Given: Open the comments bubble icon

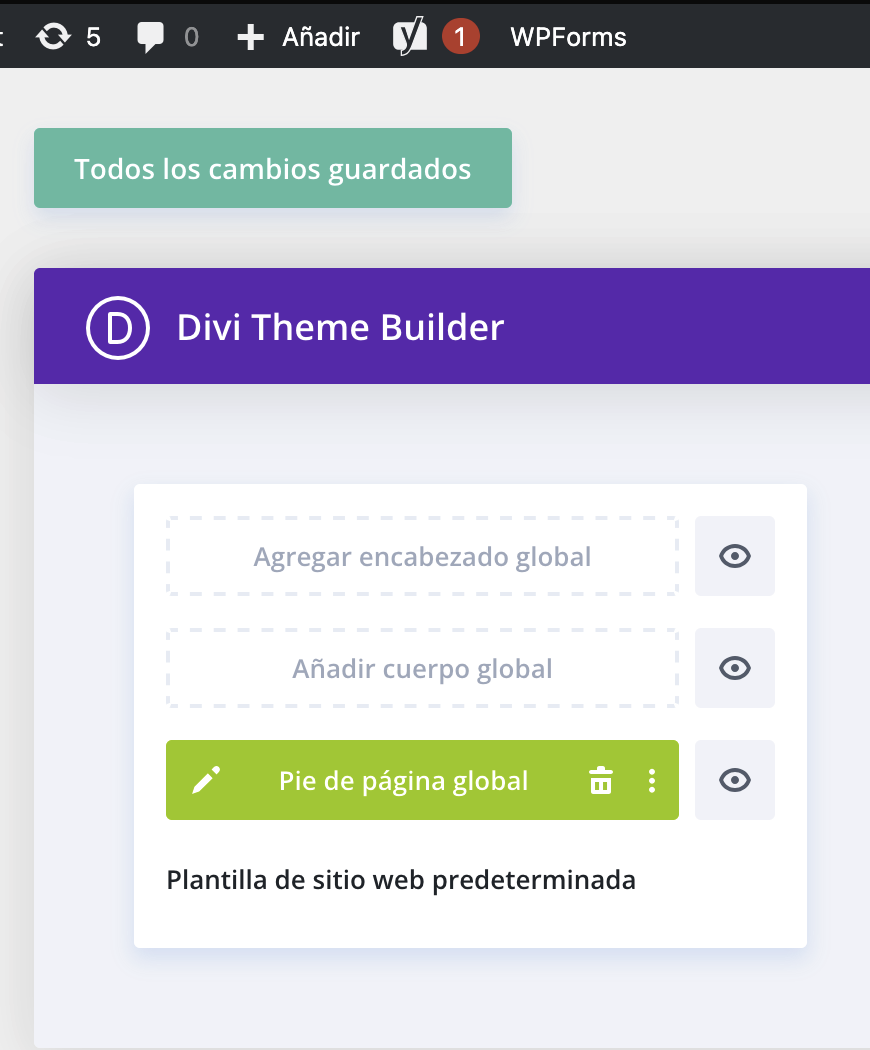Looking at the screenshot, I should [x=150, y=37].
